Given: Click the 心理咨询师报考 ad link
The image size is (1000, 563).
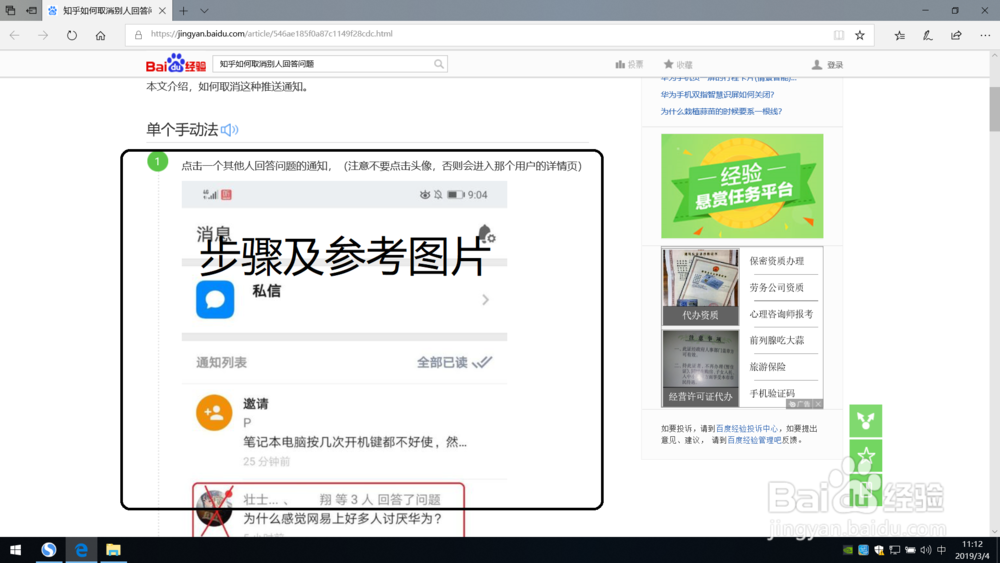Looking at the screenshot, I should 781,314.
